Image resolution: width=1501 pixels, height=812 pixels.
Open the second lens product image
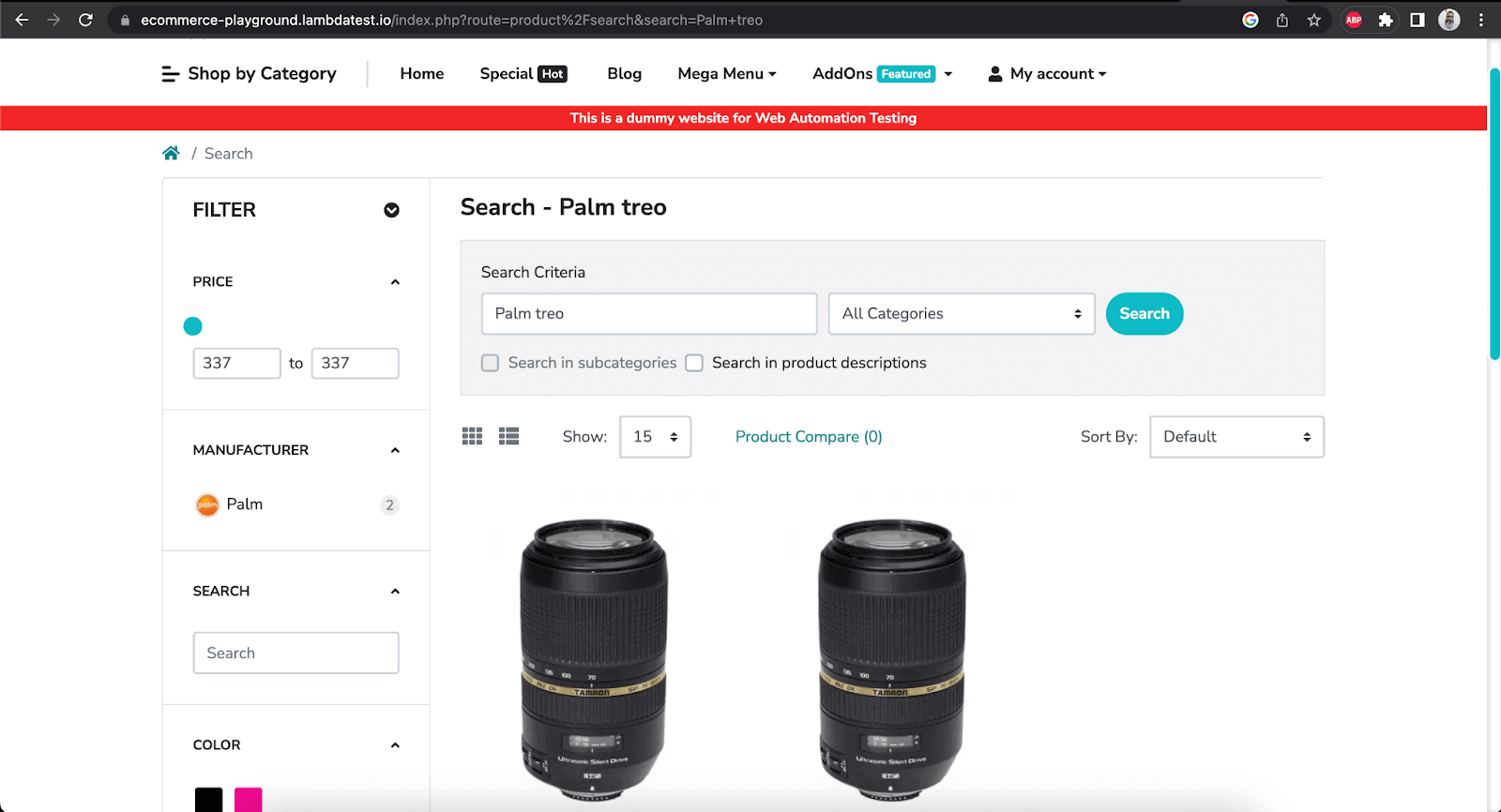[x=892, y=660]
